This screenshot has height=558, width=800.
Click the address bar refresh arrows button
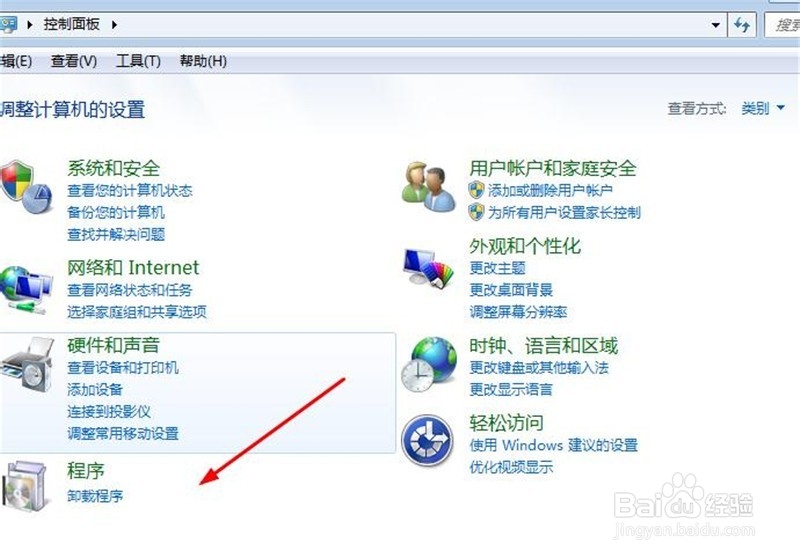742,24
